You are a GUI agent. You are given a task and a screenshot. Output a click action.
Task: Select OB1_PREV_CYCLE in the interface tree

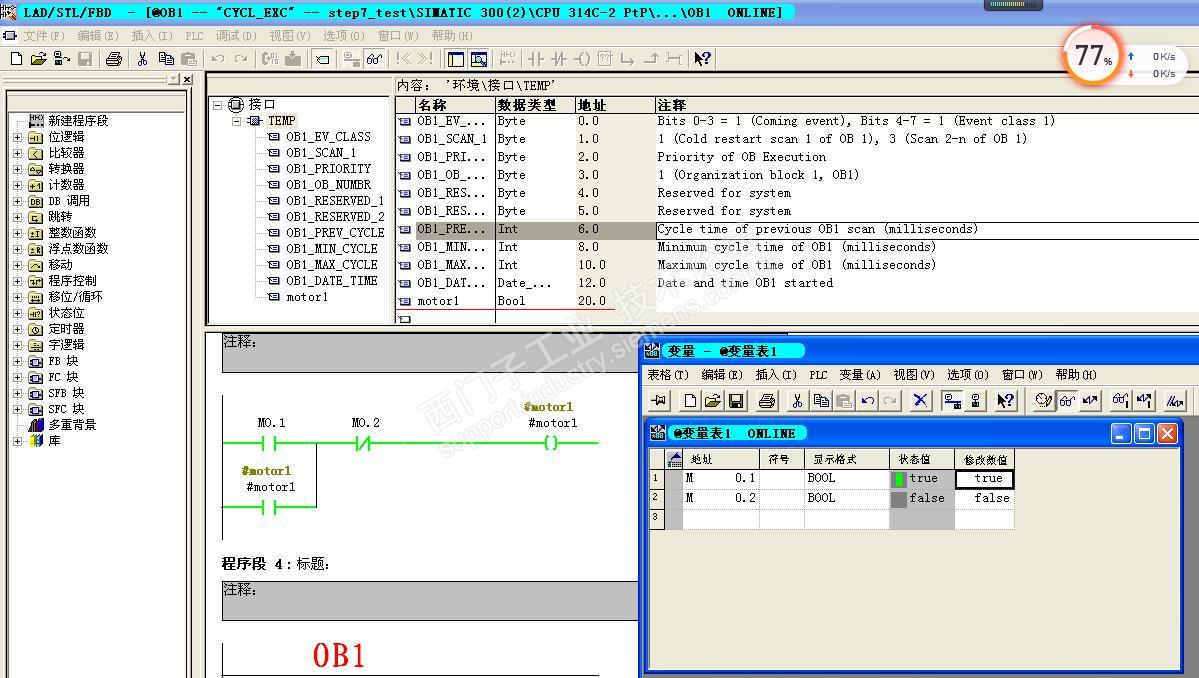pos(335,232)
